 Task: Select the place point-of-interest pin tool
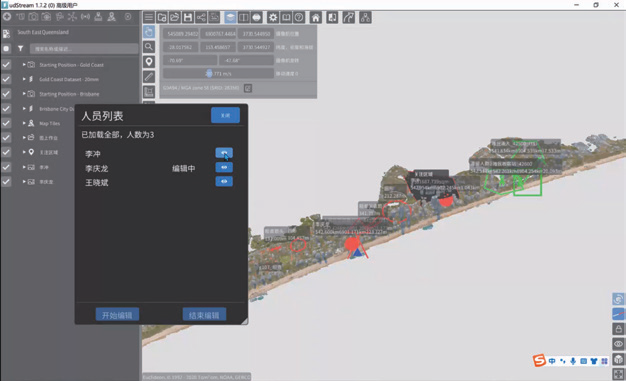149,62
